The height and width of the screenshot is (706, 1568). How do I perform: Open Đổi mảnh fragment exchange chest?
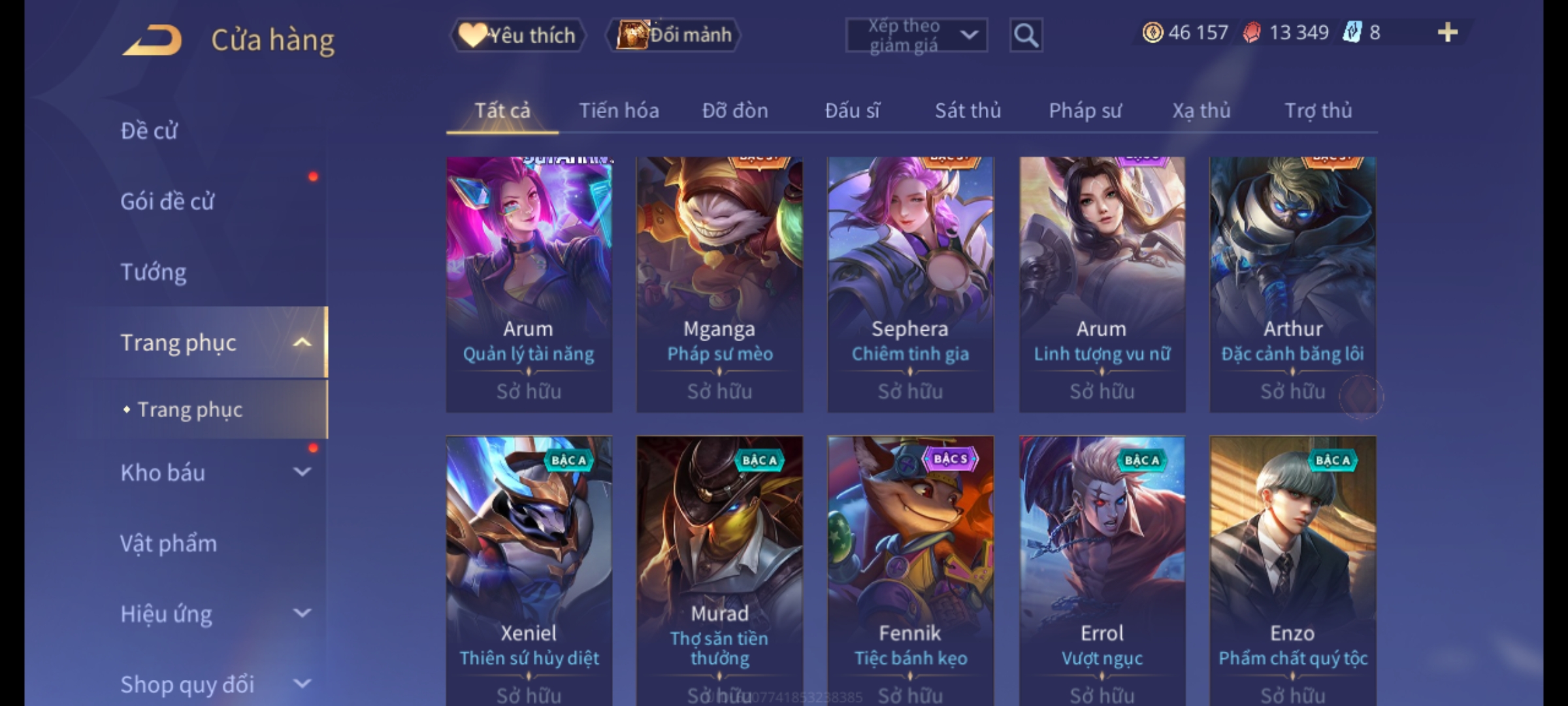(x=674, y=35)
